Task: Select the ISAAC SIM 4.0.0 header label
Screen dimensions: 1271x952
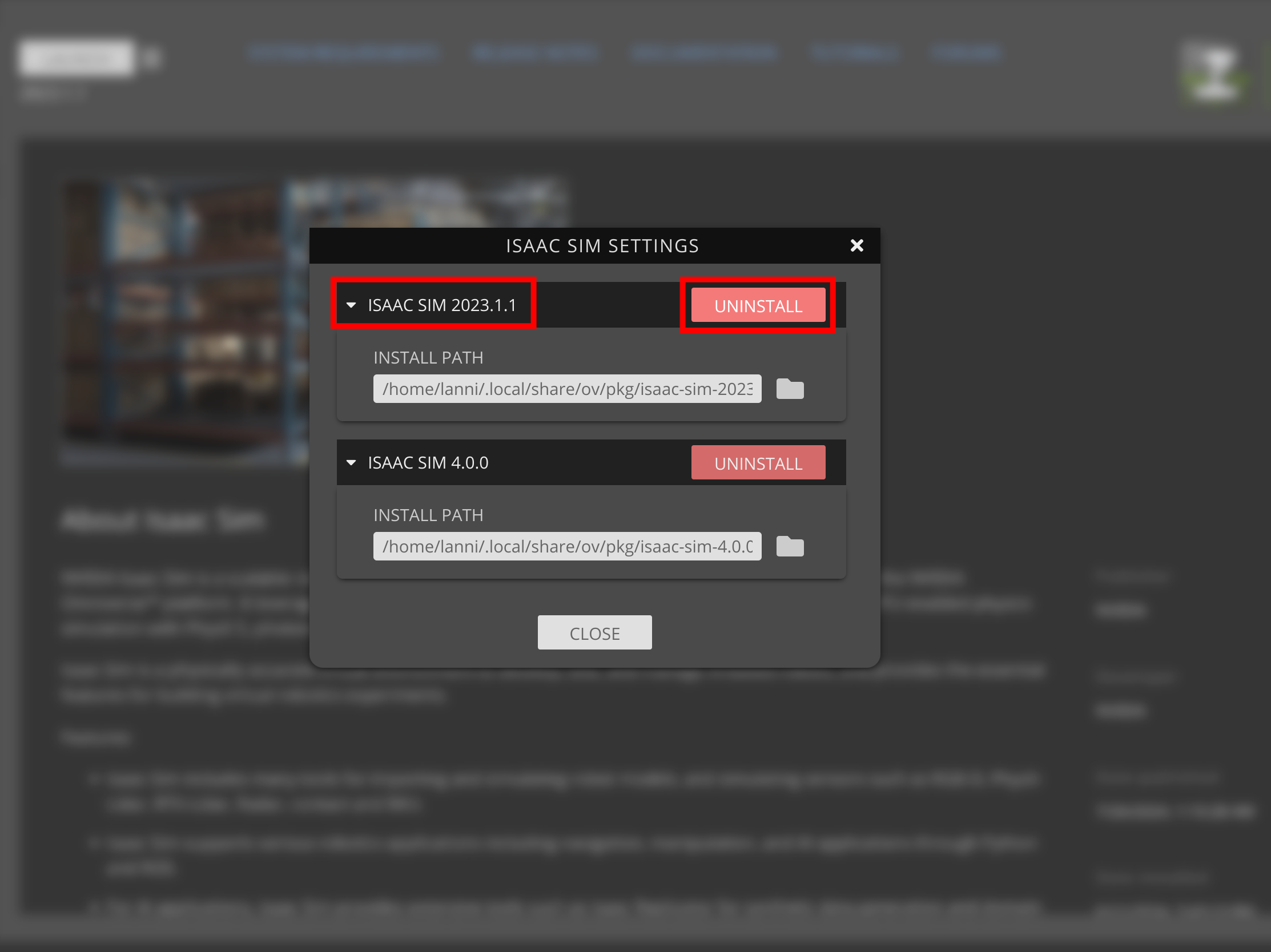Action: [x=428, y=462]
